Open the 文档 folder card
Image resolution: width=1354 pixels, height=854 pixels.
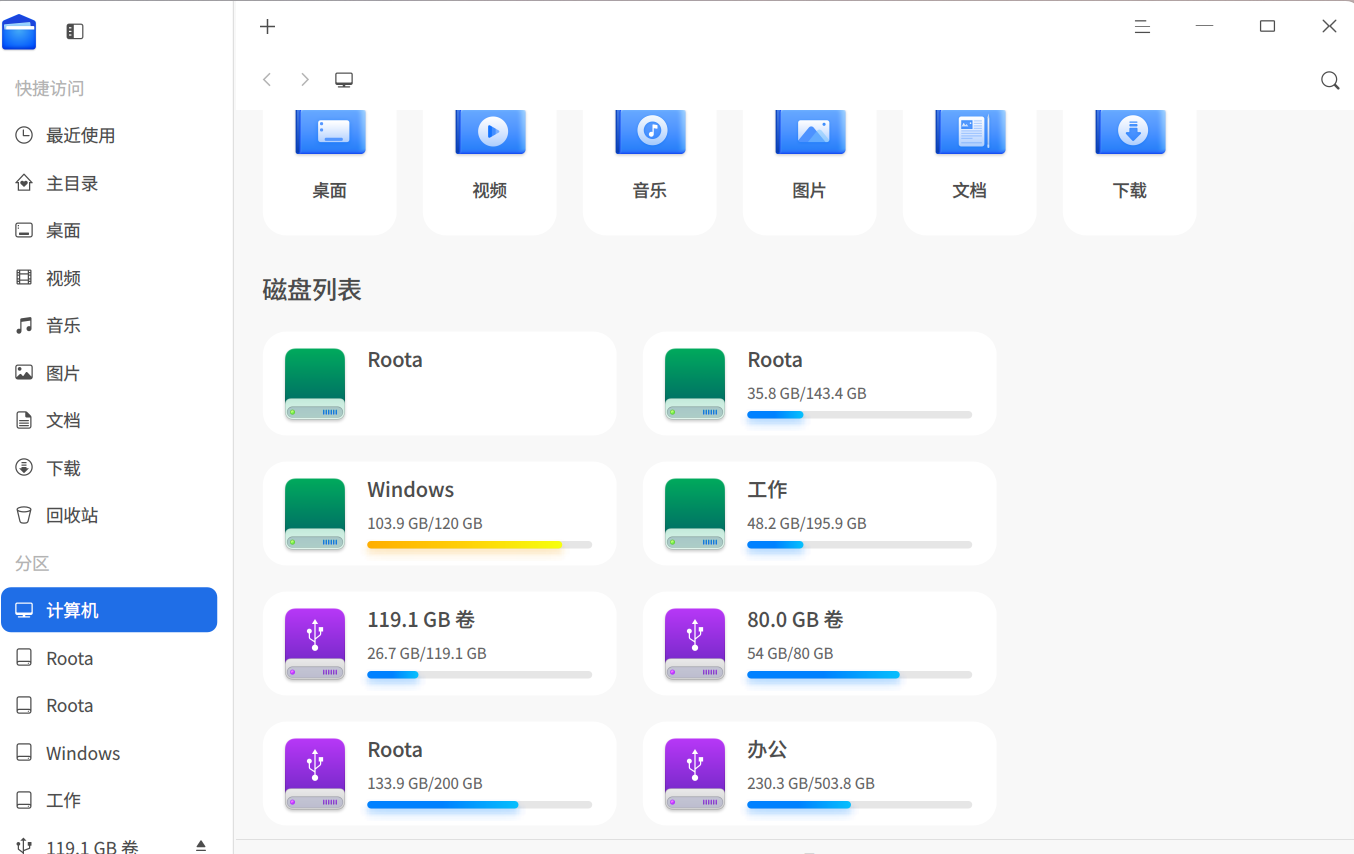pyautogui.click(x=970, y=172)
